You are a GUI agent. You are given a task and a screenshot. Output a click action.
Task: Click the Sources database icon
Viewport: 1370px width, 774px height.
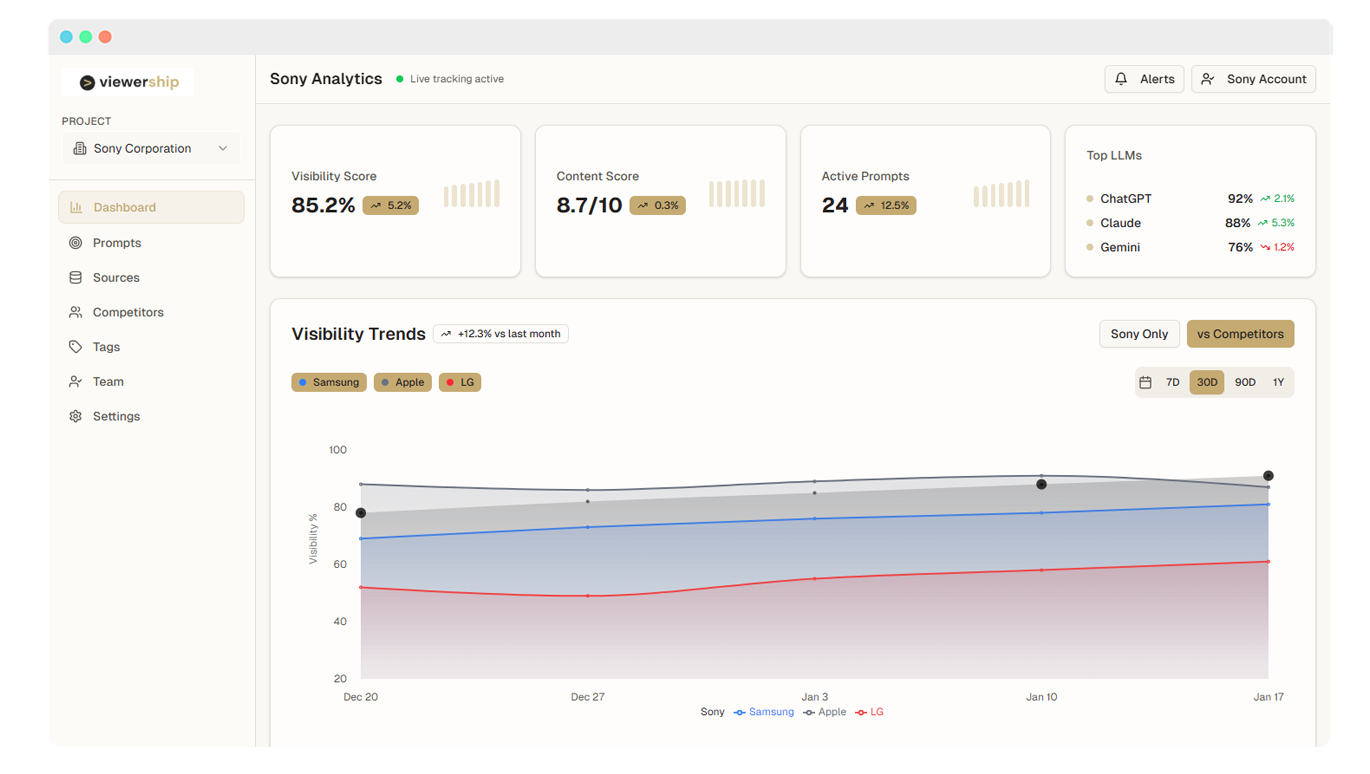[x=75, y=278]
